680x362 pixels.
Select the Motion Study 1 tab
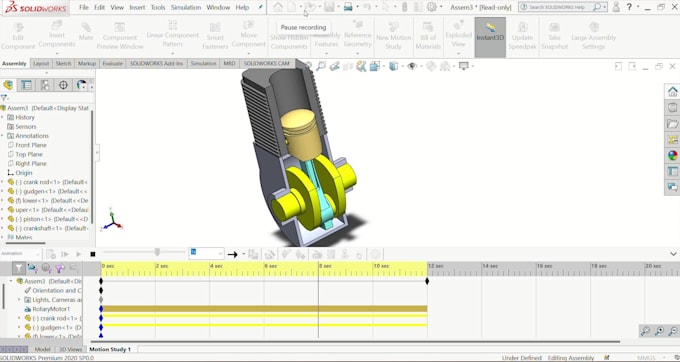pyautogui.click(x=110, y=349)
